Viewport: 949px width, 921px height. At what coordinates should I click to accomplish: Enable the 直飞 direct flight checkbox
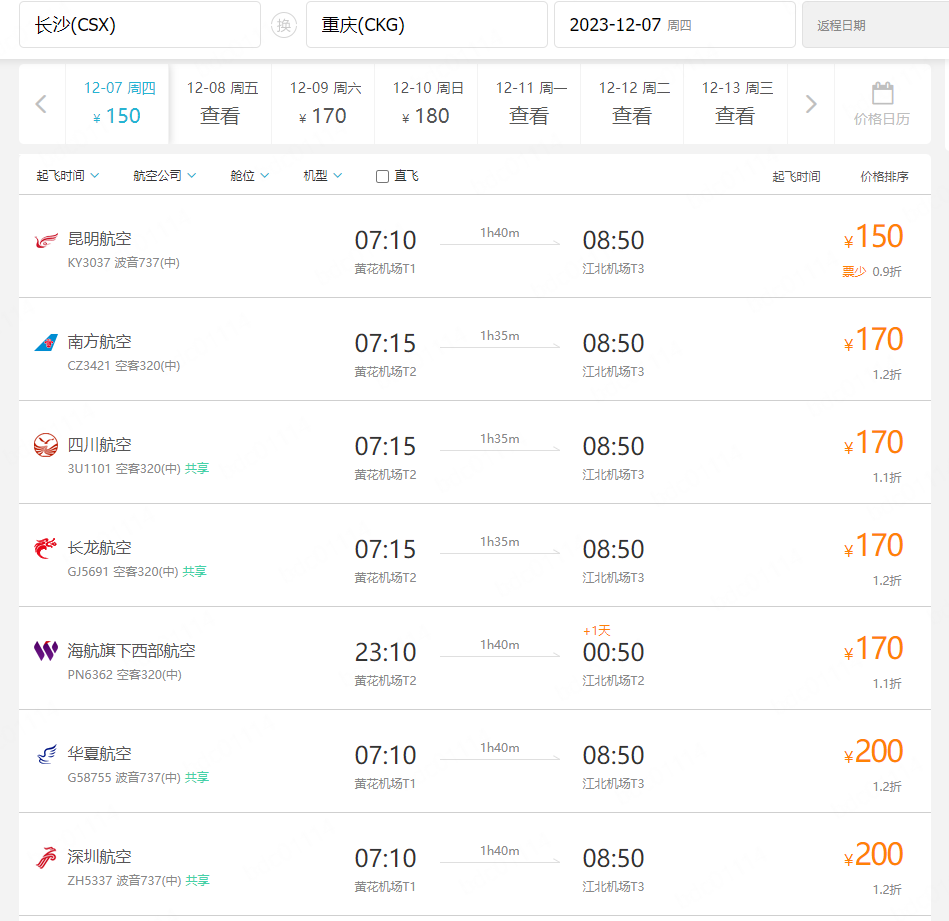382,176
